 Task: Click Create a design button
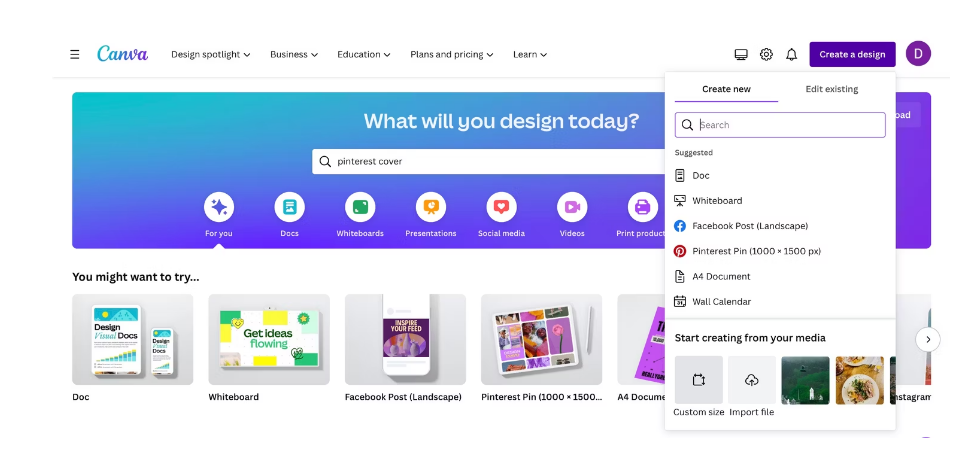(852, 54)
